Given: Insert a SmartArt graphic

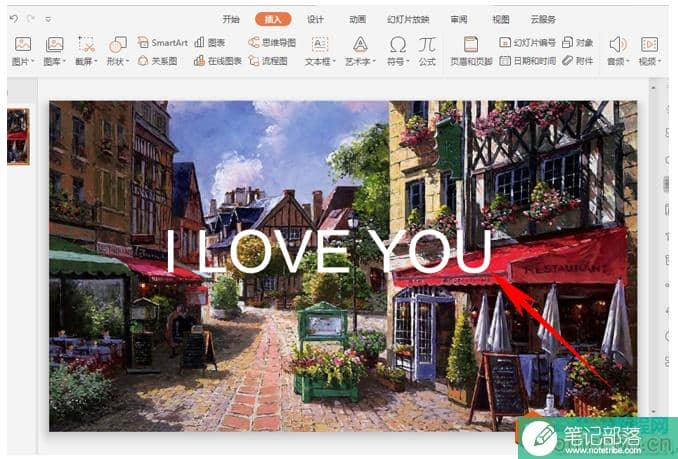Looking at the screenshot, I should point(163,42).
